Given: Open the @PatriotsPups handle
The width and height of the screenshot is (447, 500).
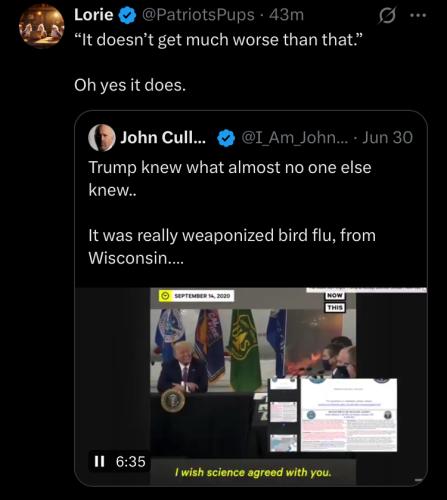Looking at the screenshot, I should click(198, 15).
